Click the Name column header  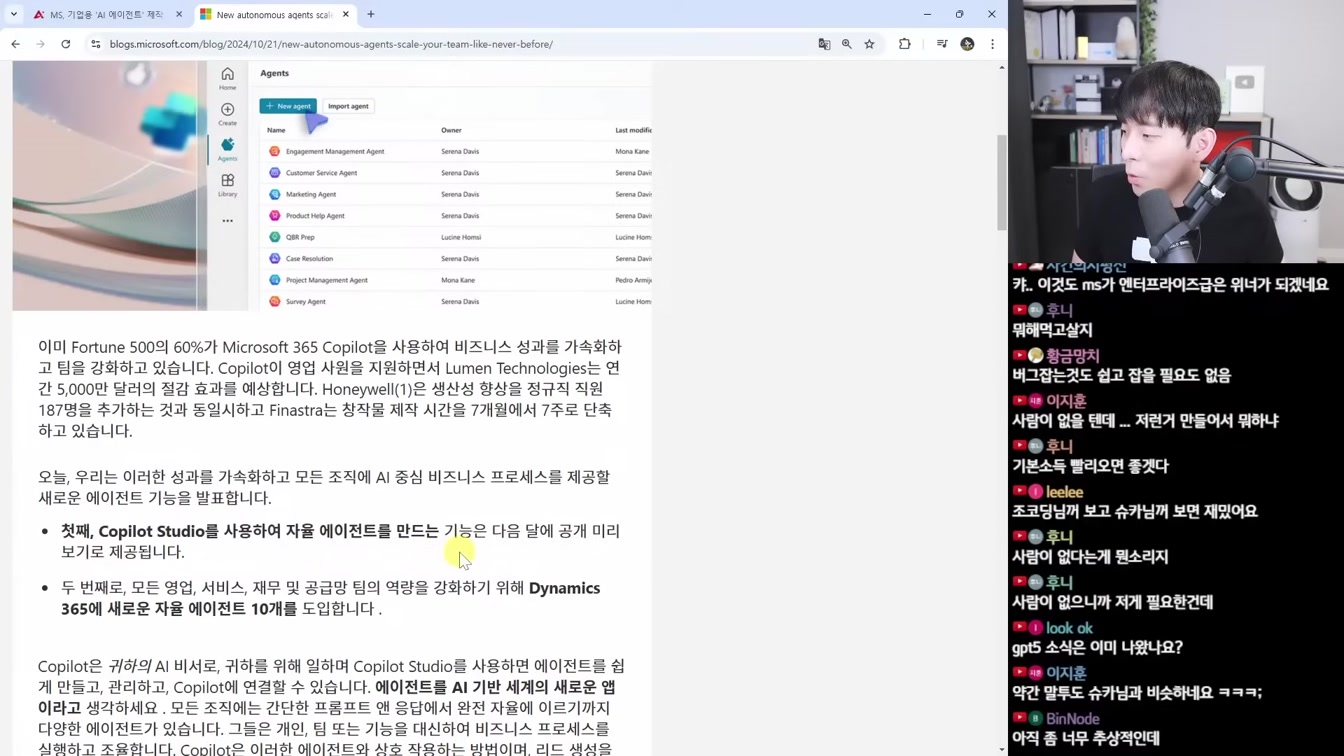(x=276, y=130)
